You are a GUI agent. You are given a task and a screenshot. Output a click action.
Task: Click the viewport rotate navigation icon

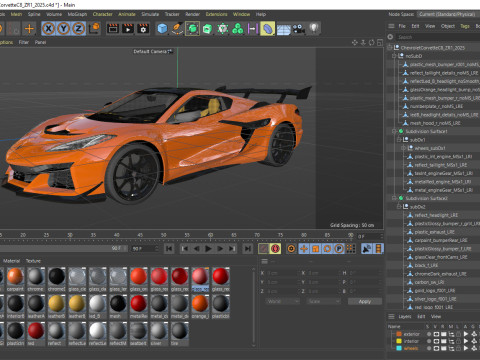371,43
